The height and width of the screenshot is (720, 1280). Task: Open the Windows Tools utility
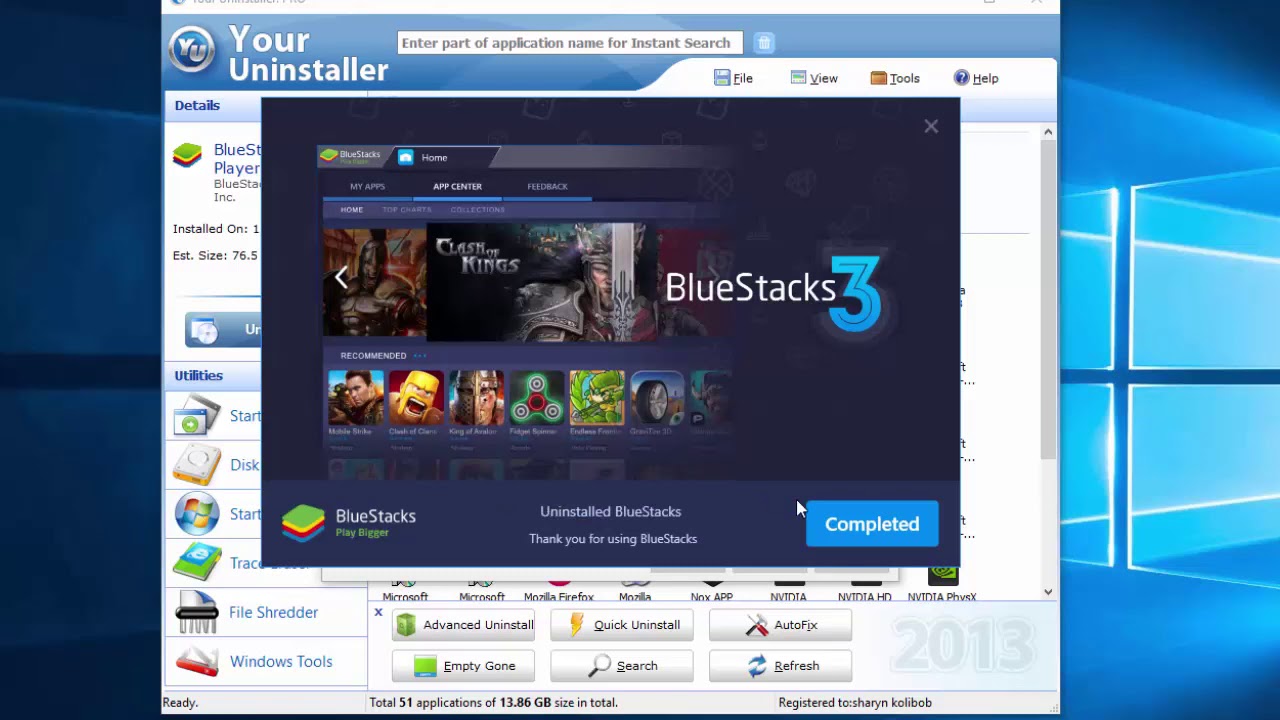(x=266, y=661)
